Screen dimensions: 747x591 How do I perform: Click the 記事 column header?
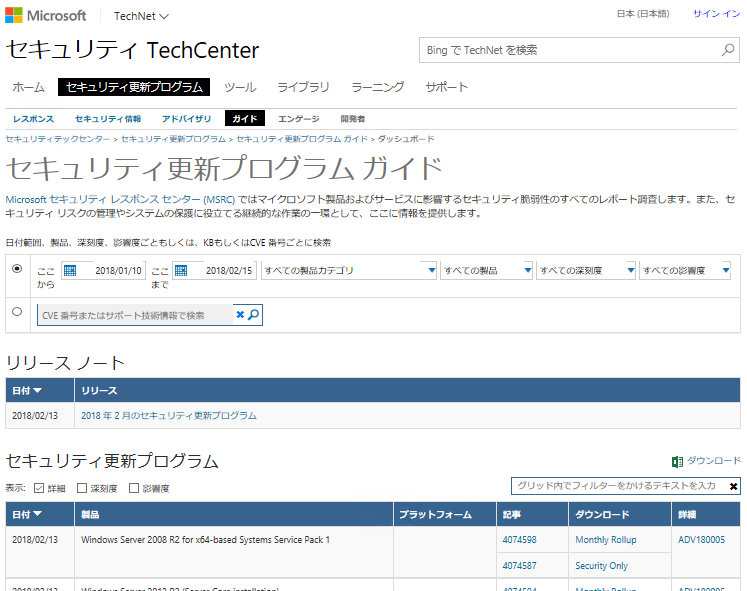point(532,514)
